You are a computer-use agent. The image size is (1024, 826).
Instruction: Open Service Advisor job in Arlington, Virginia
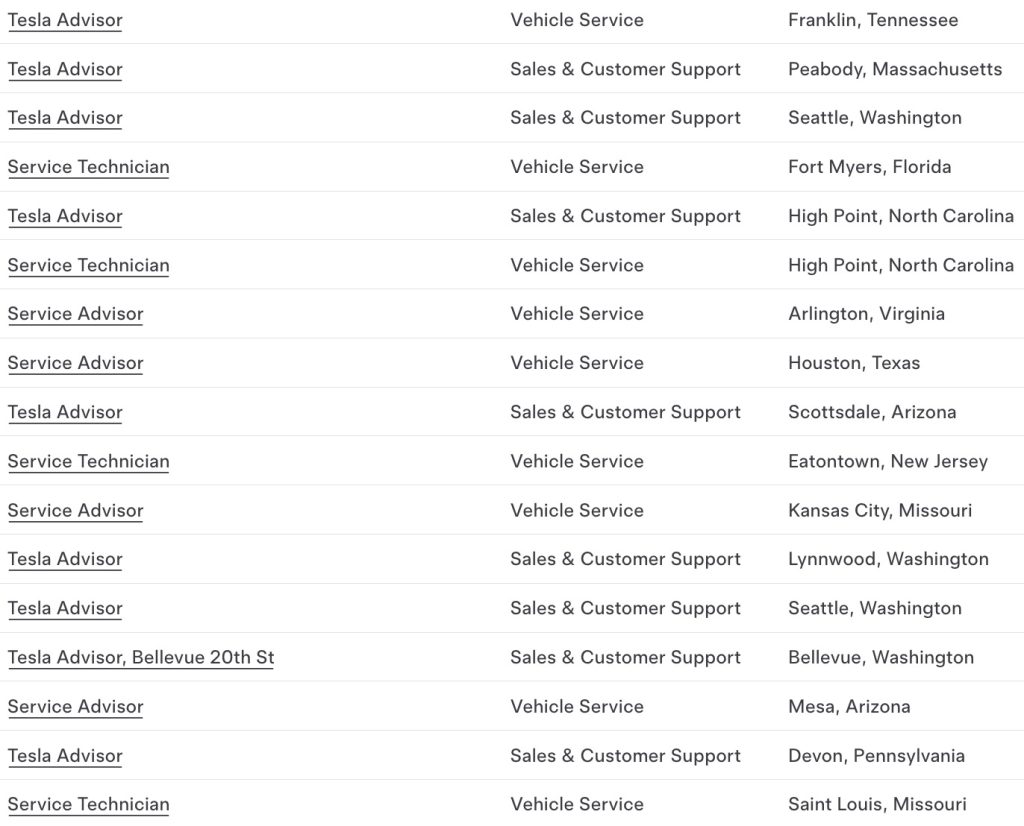coord(75,314)
